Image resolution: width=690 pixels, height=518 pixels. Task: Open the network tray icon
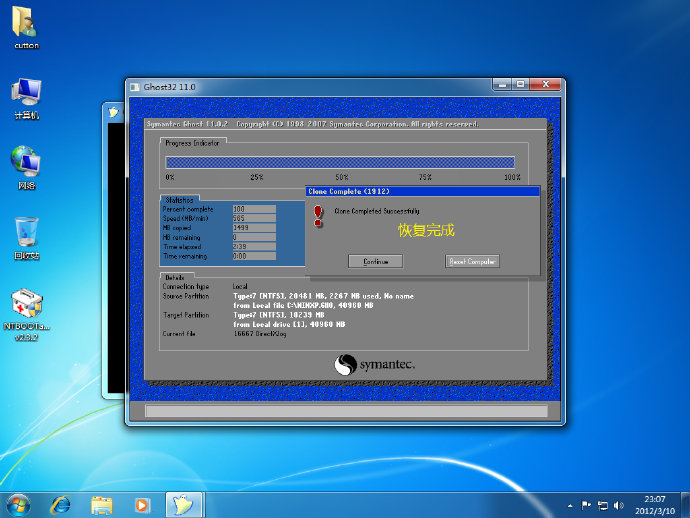tap(602, 506)
